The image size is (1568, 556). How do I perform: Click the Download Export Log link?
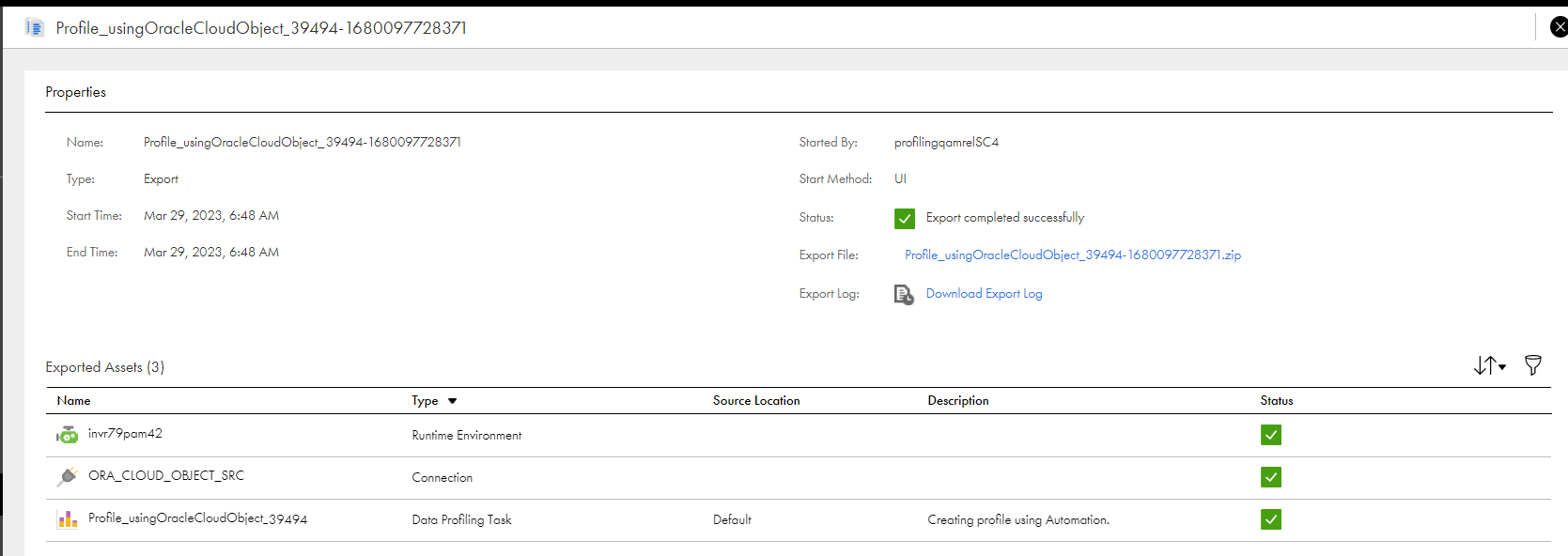(984, 294)
